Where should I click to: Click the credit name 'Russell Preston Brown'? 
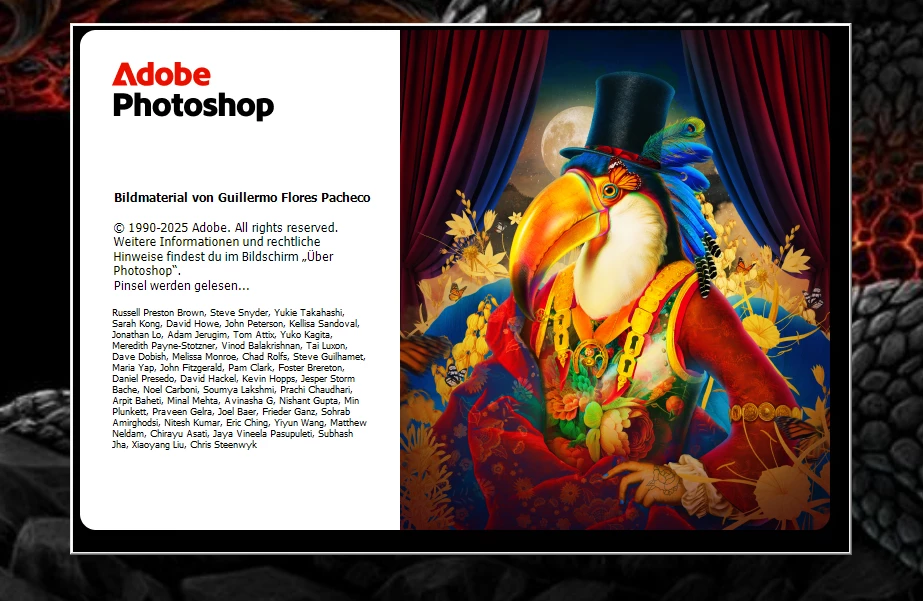pos(158,313)
